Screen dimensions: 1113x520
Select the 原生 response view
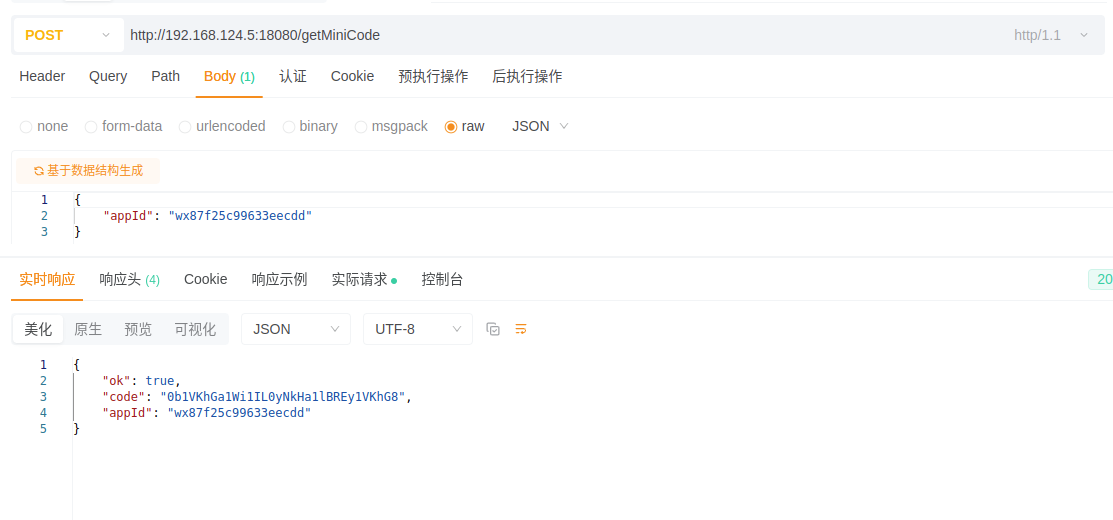point(88,329)
